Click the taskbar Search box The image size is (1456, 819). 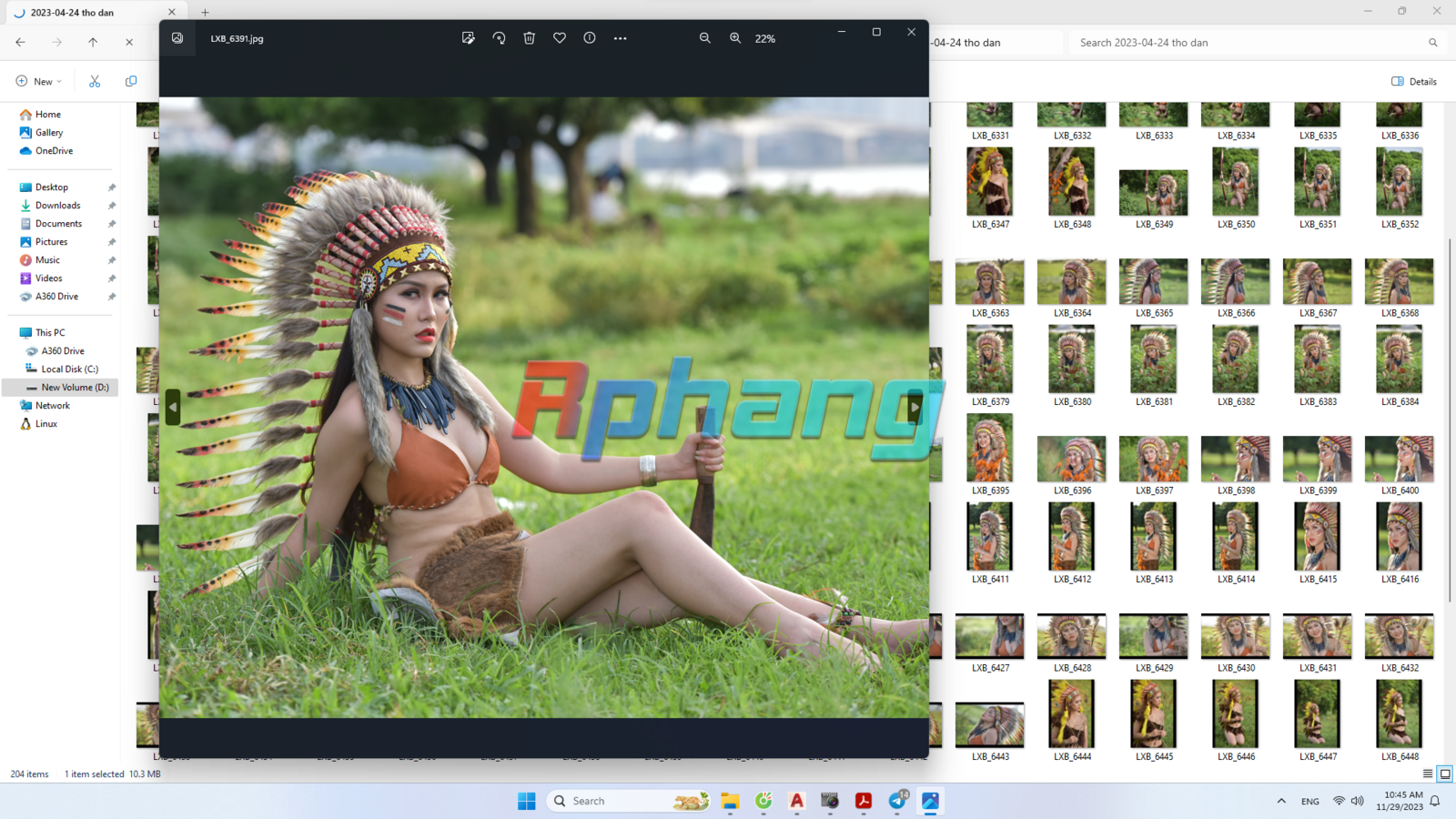tap(629, 801)
